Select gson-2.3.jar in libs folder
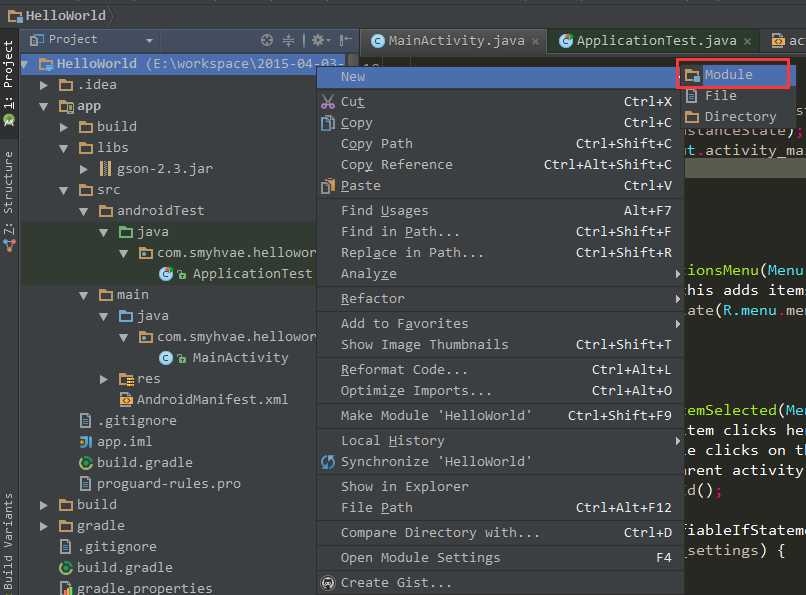Image resolution: width=806 pixels, height=595 pixels. pos(164,169)
